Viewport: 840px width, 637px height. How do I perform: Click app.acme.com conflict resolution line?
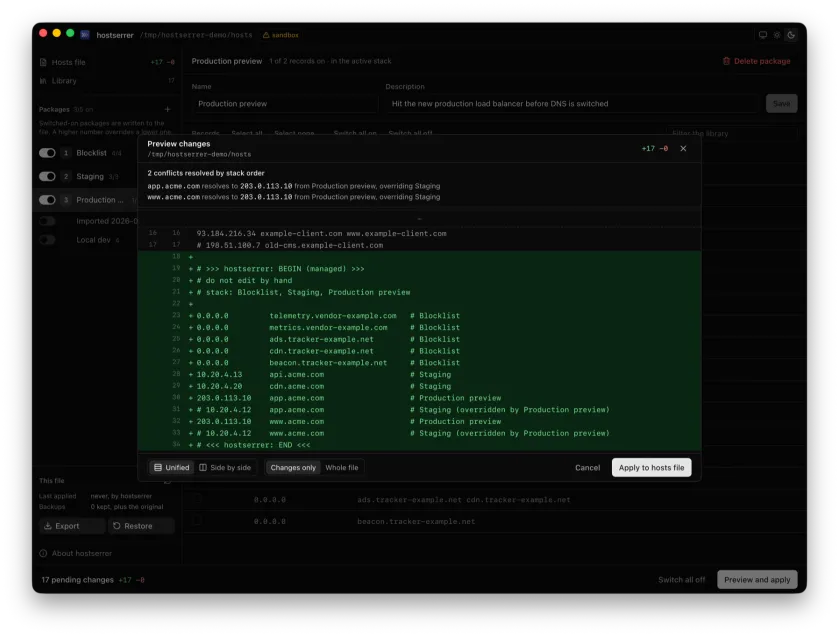[294, 186]
